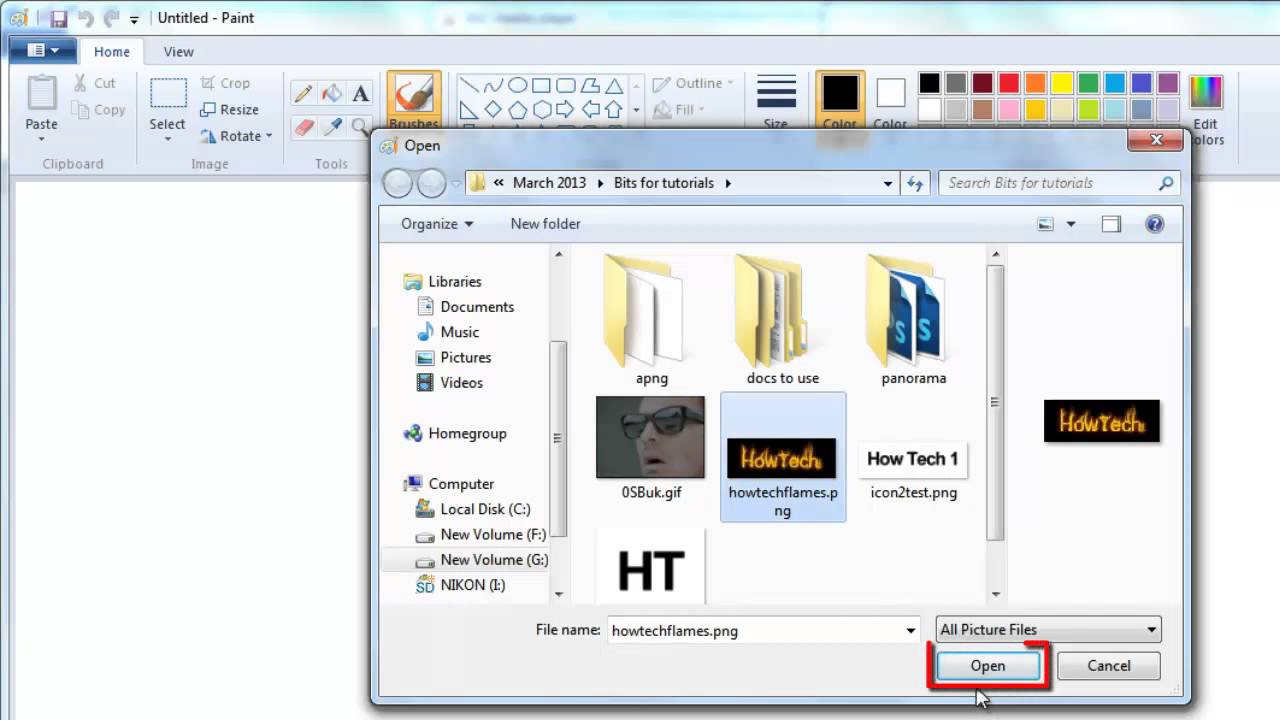Viewport: 1280px width, 720px height.
Task: Click the help icon in the Open dialog
Action: click(1154, 224)
